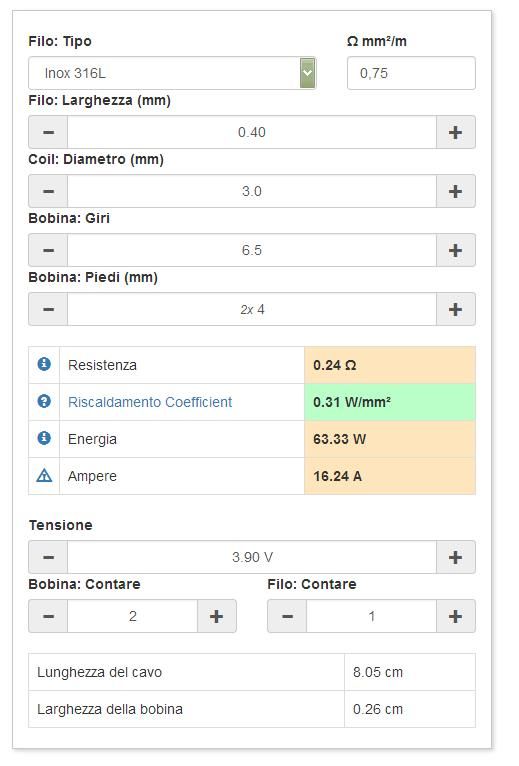Screen dimensions: 519x766
Task: Add a turn with Bobina Giri plus
Action: pyautogui.click(x=455, y=250)
